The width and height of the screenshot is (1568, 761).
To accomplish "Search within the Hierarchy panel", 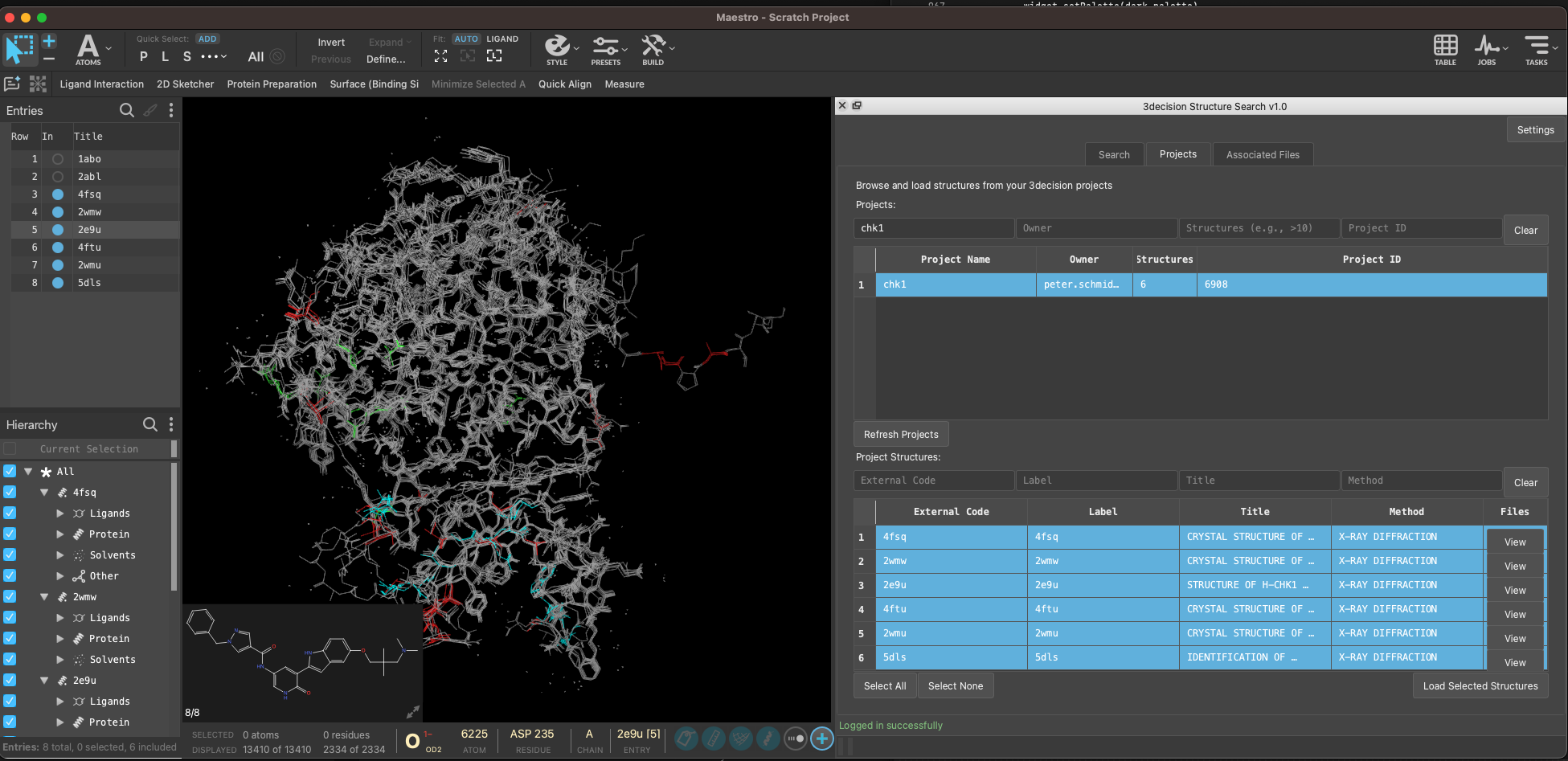I will [150, 424].
